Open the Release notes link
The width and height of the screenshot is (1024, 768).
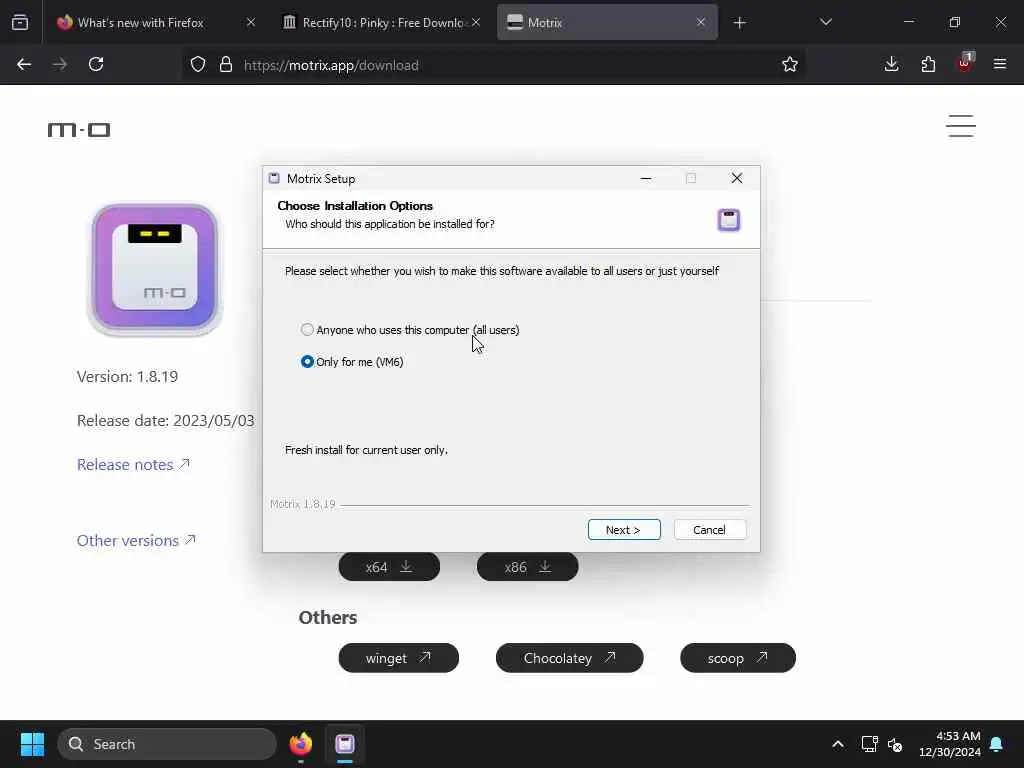pyautogui.click(x=133, y=464)
